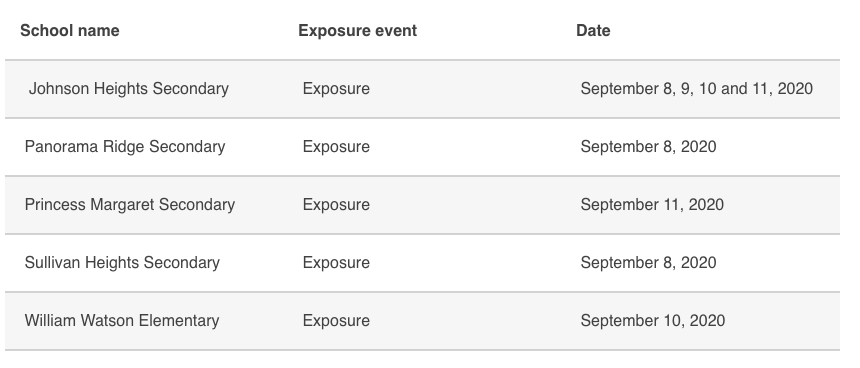Select Princess Margaret Secondary school name
The image size is (860, 368).
point(130,205)
